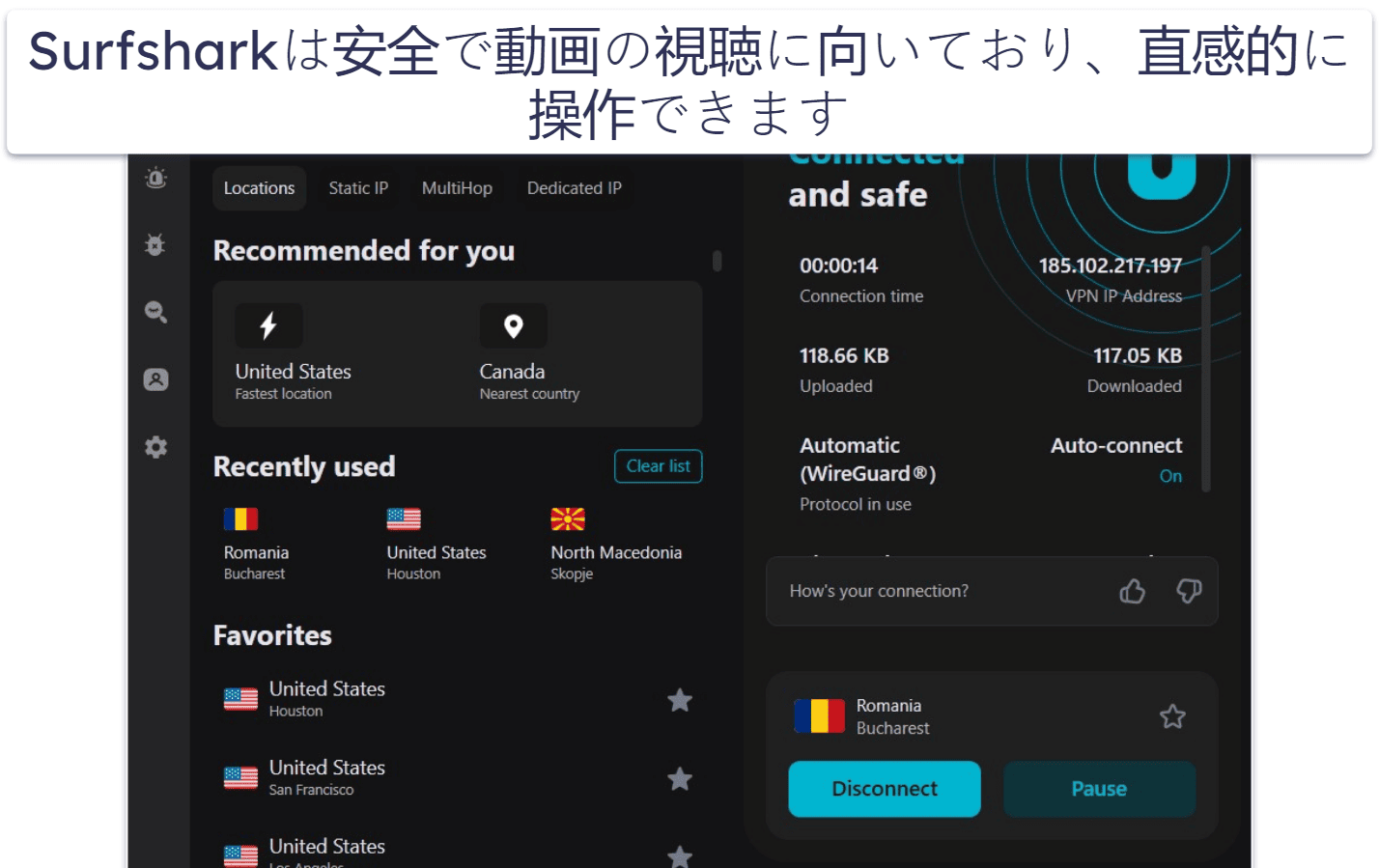
Task: Click the How's your connection? prompt
Action: 879,591
